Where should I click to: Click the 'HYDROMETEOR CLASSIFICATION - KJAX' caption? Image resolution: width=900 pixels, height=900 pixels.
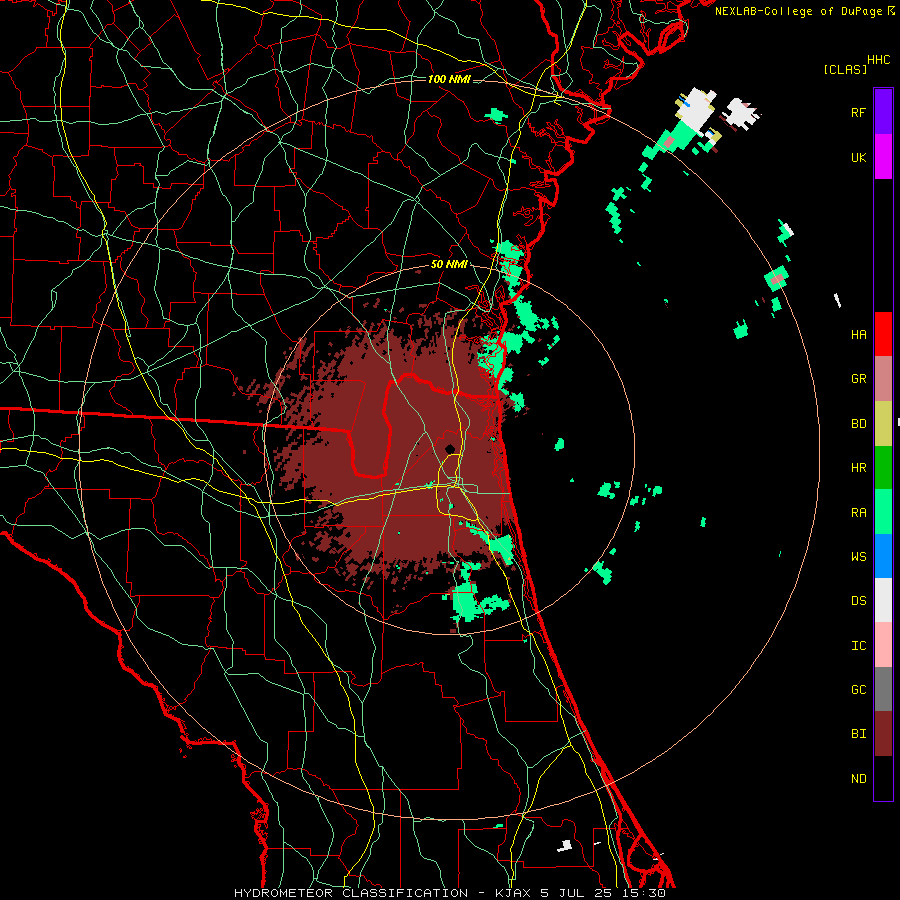(x=382, y=893)
